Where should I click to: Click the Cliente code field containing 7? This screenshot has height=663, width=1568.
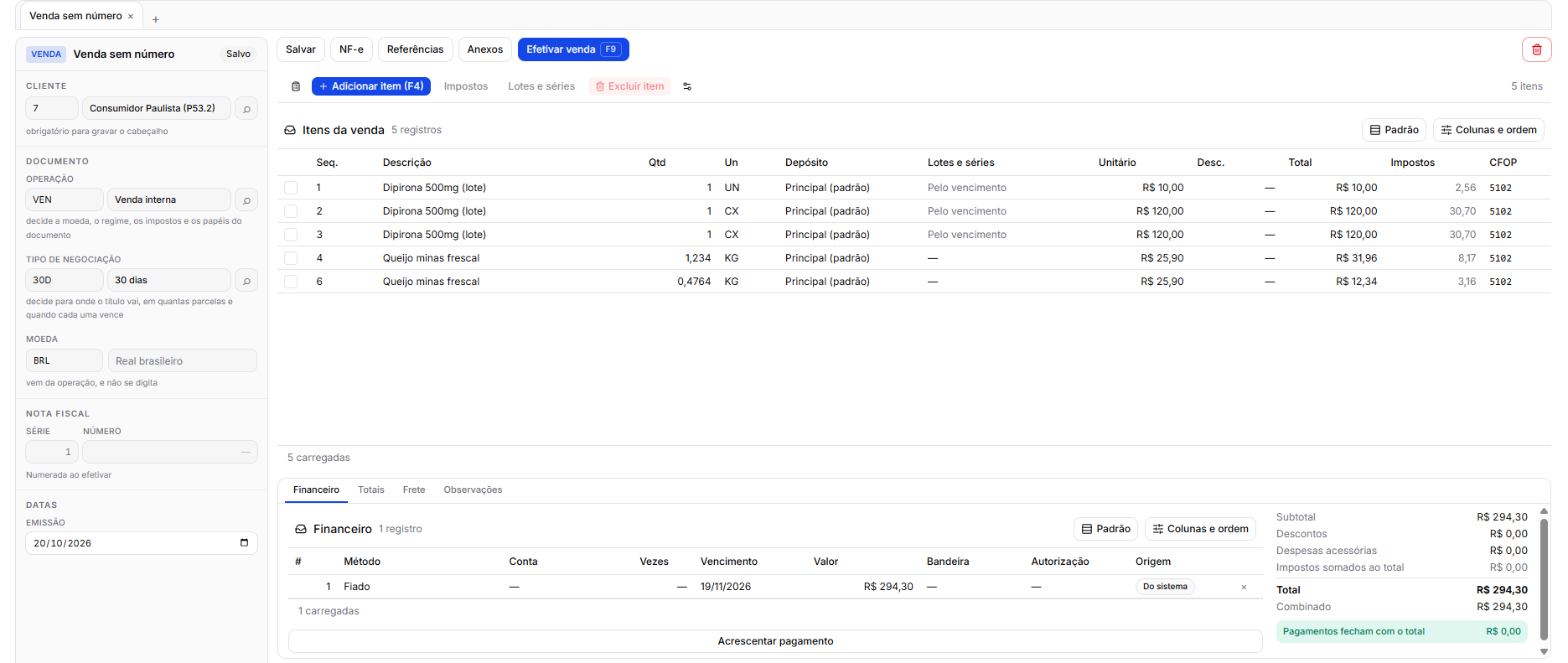tap(52, 108)
